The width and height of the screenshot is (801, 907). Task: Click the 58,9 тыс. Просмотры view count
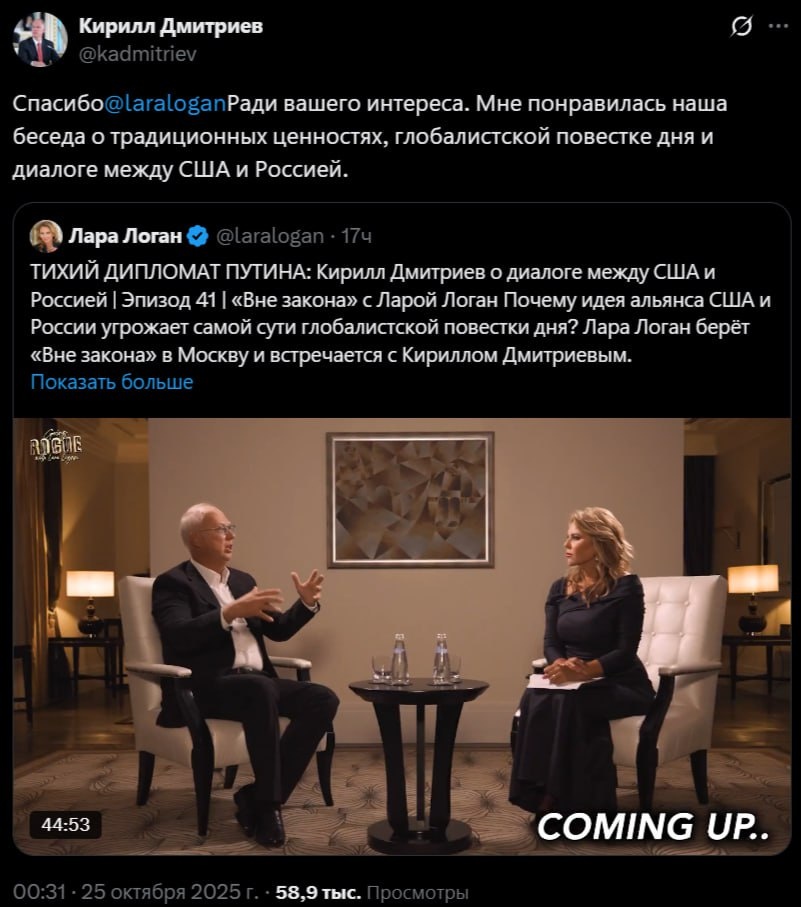tap(372, 893)
